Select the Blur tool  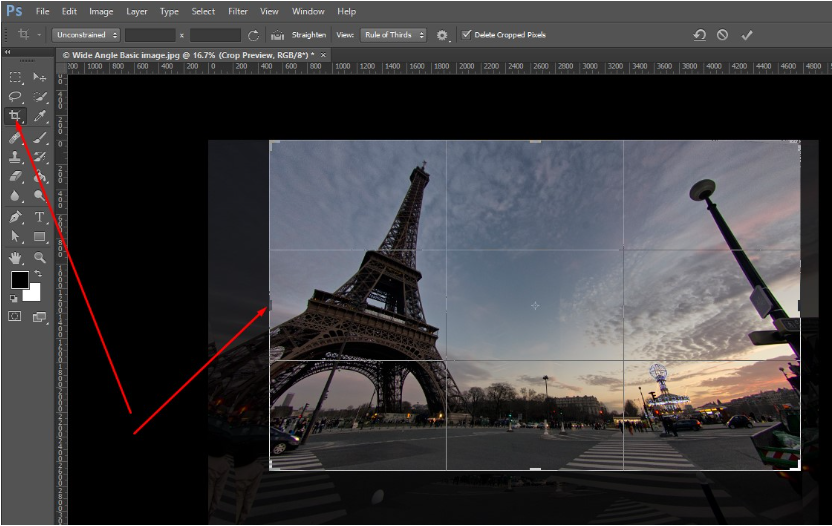15,196
